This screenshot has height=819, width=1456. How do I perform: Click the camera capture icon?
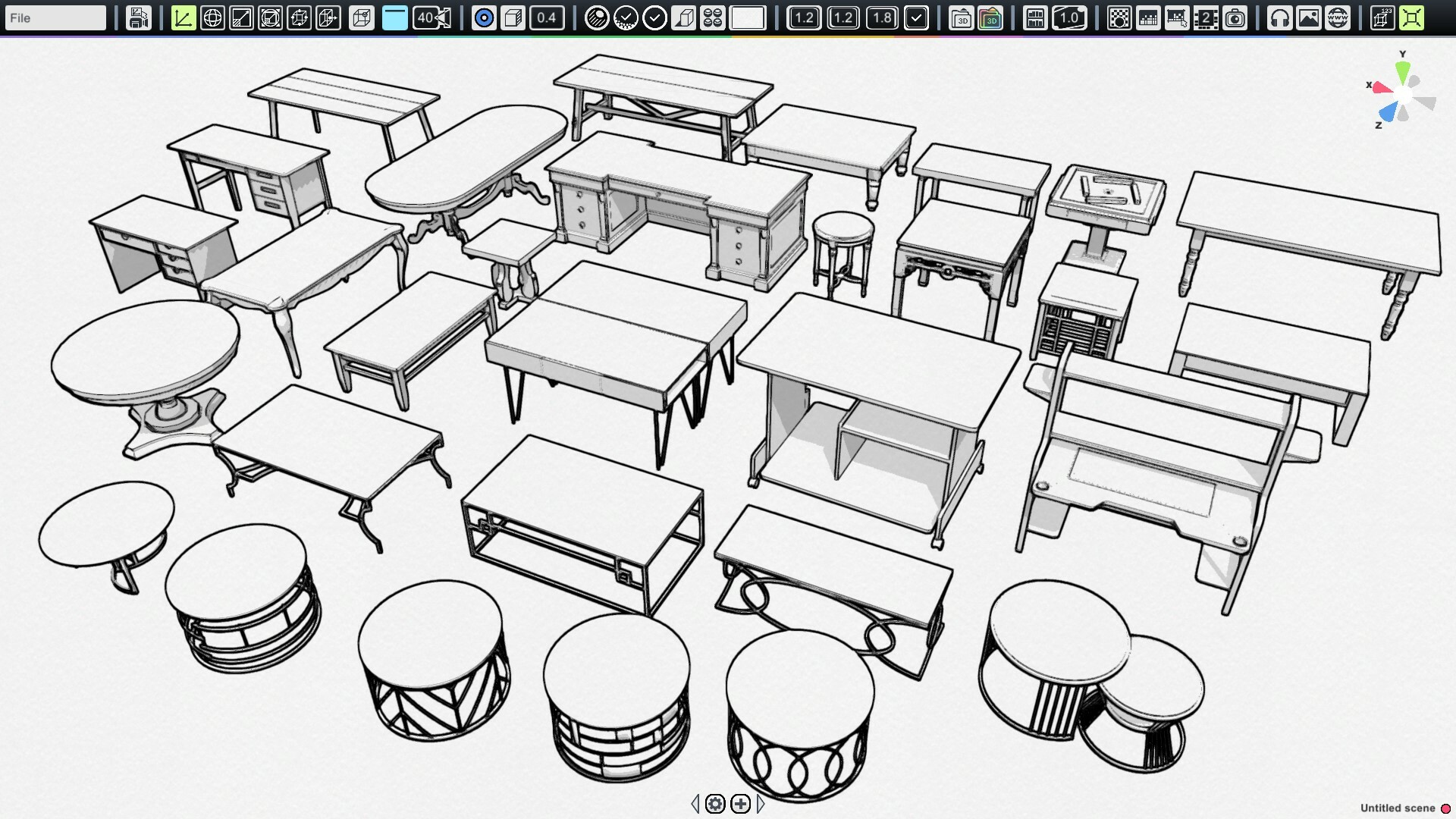pos(1235,17)
